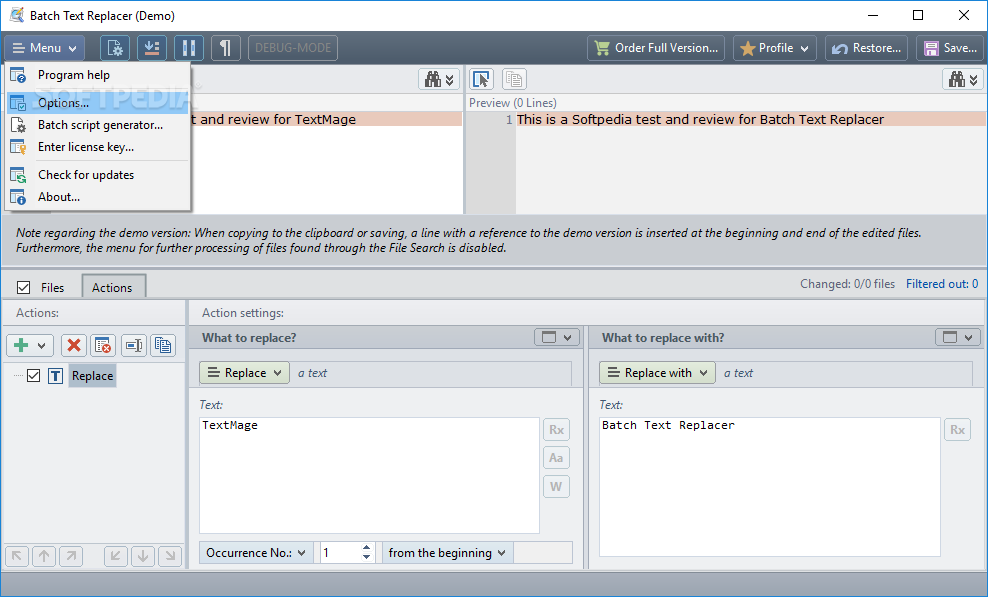Open the Profile dropdown
Viewport: 988px width, 597px height.
(x=774, y=48)
